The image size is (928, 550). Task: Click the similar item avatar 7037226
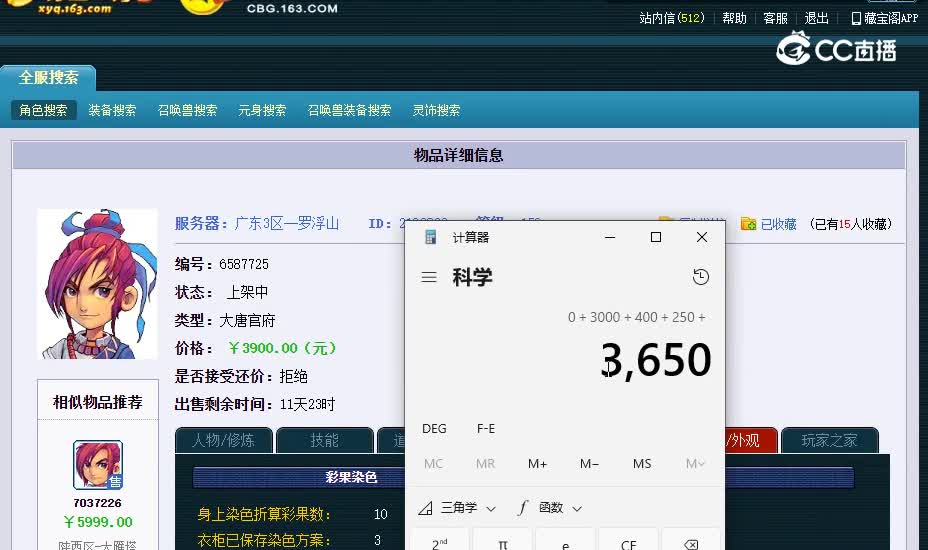point(98,465)
